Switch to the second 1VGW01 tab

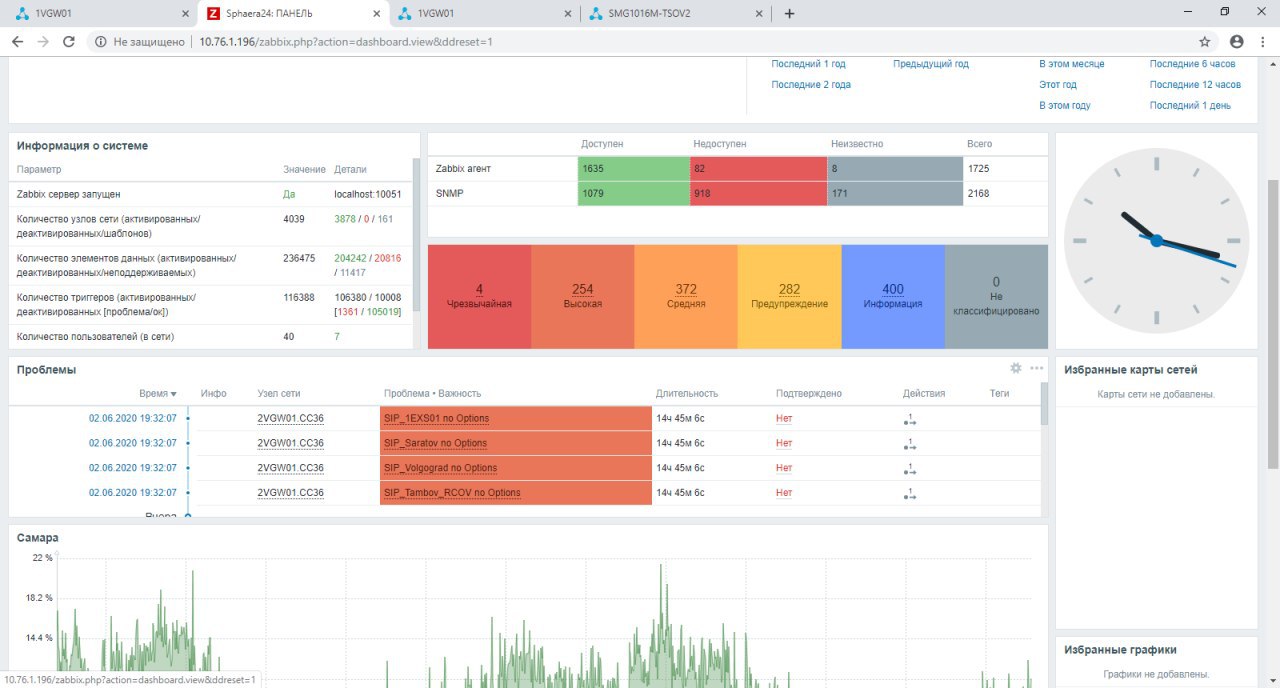tap(483, 14)
